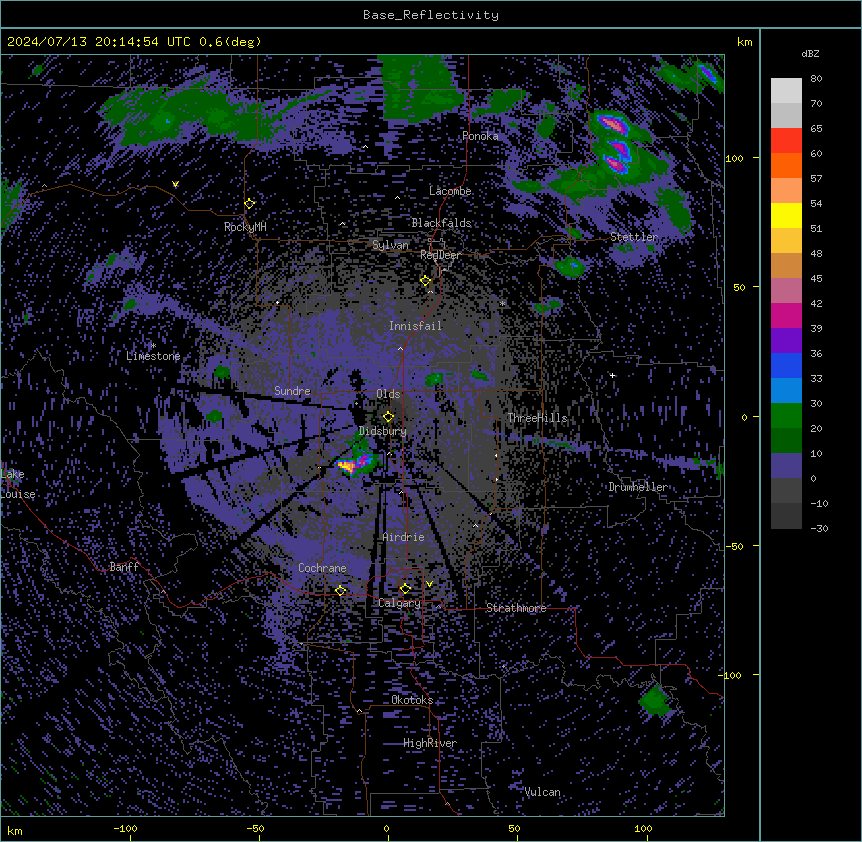Click the Sylvan town label

[x=390, y=245]
